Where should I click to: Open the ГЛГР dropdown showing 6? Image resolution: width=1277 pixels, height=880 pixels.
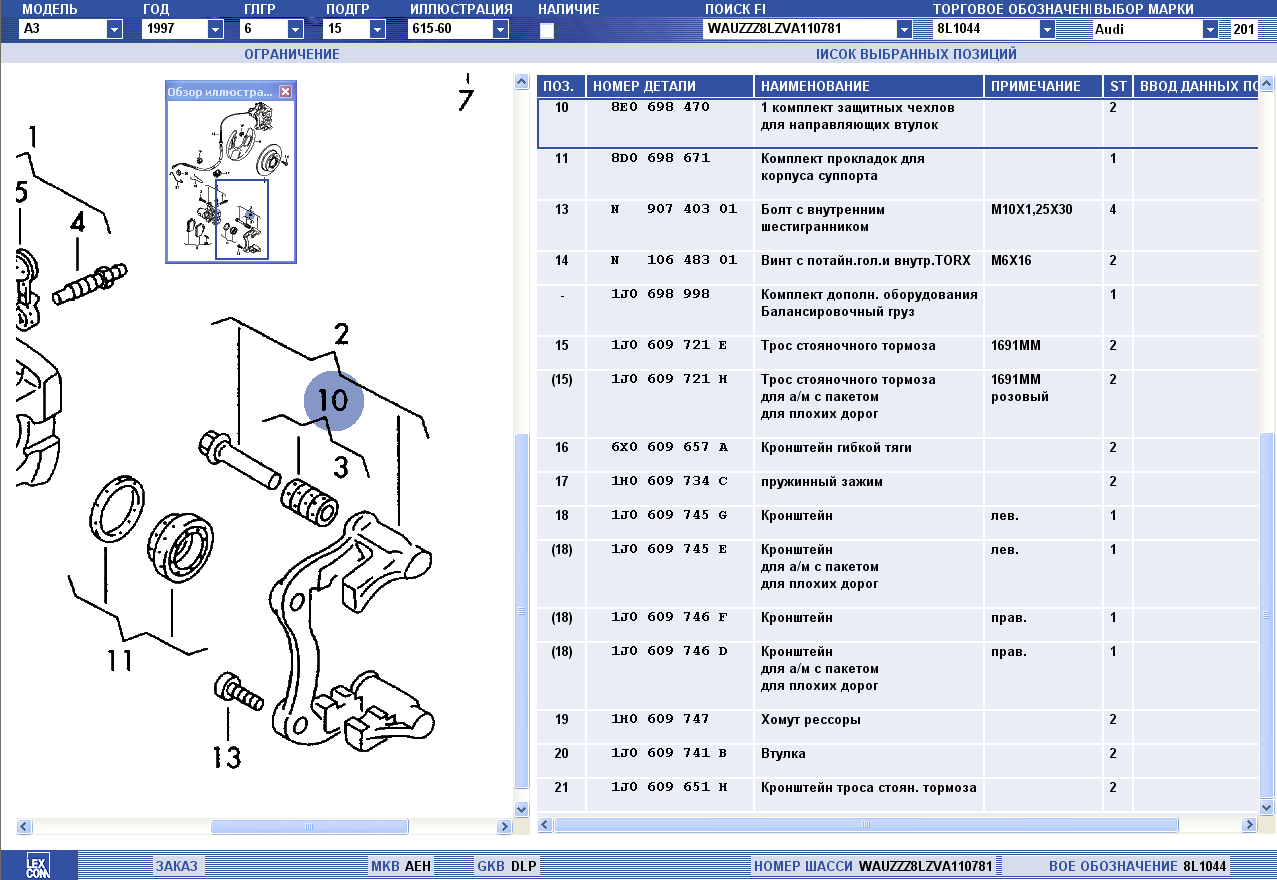pos(296,29)
